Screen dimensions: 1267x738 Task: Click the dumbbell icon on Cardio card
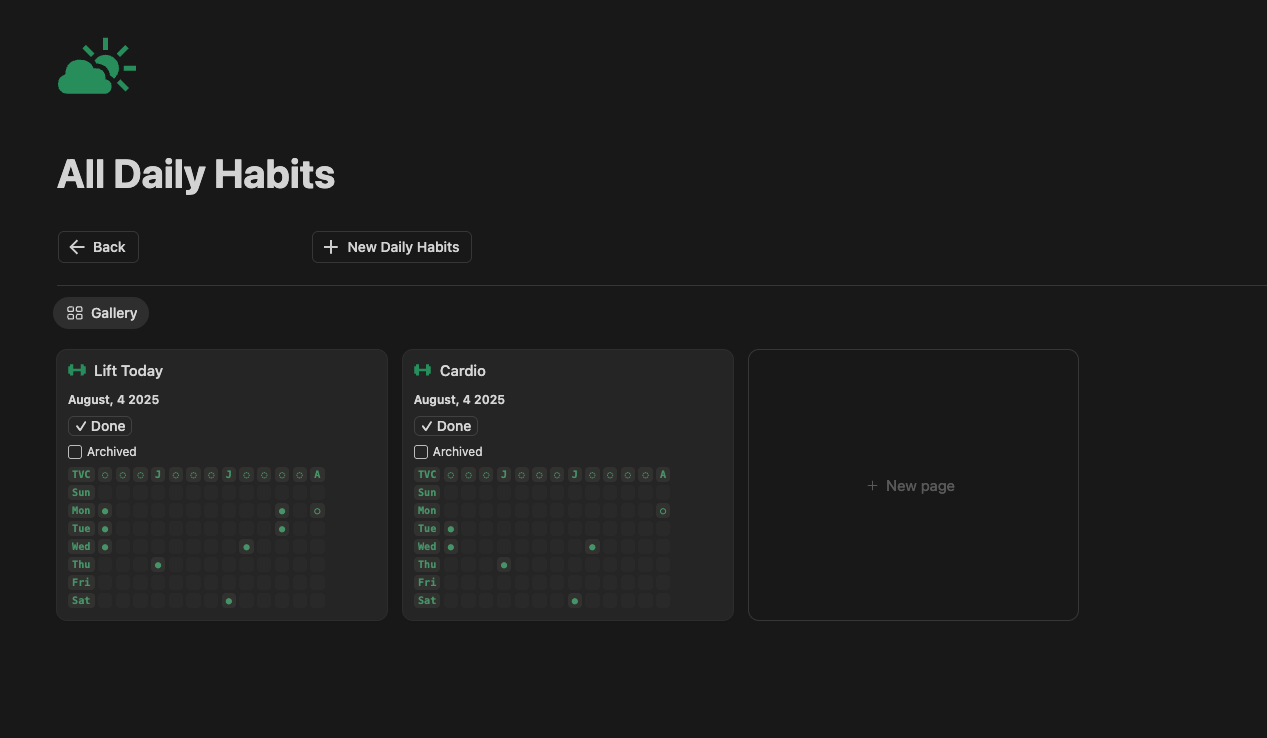tap(423, 370)
